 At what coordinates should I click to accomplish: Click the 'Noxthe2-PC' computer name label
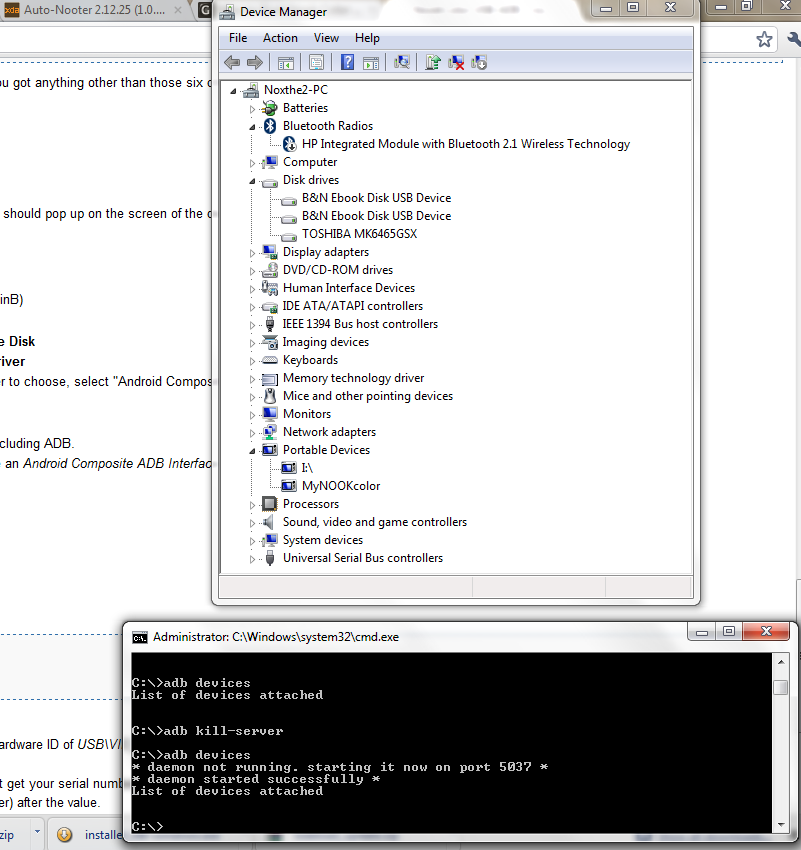[296, 90]
